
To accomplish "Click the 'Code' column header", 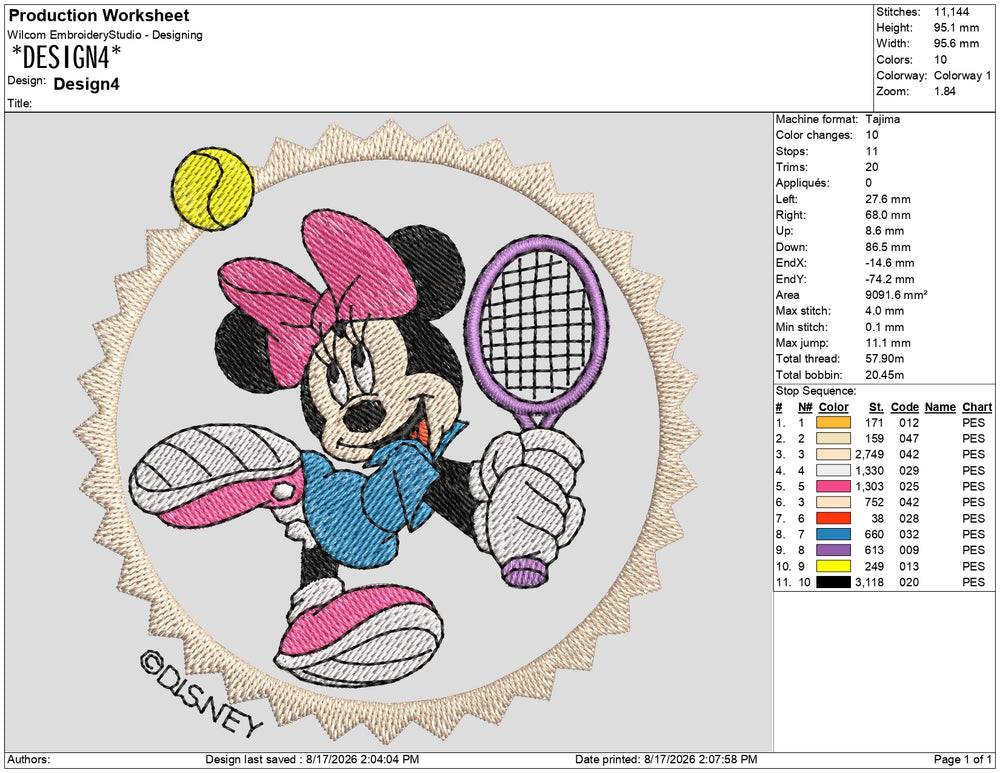I will tap(904, 407).
